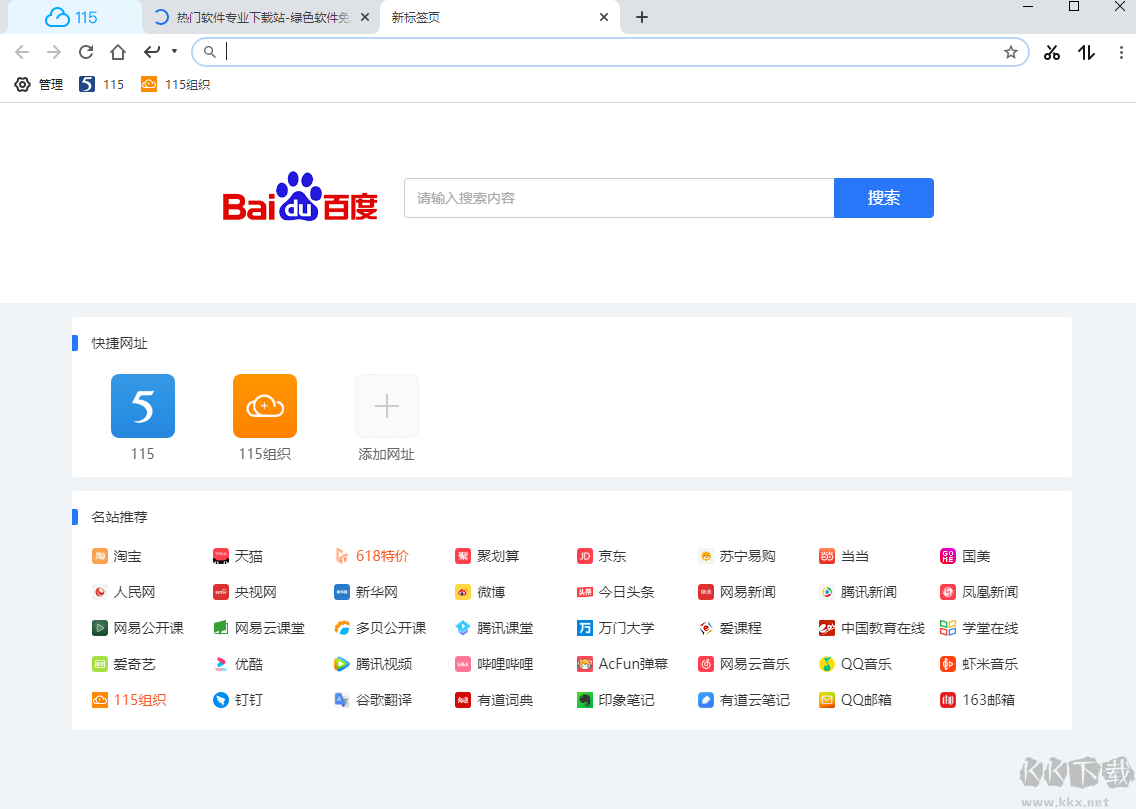Select the 学堂在线 link

click(x=979, y=628)
